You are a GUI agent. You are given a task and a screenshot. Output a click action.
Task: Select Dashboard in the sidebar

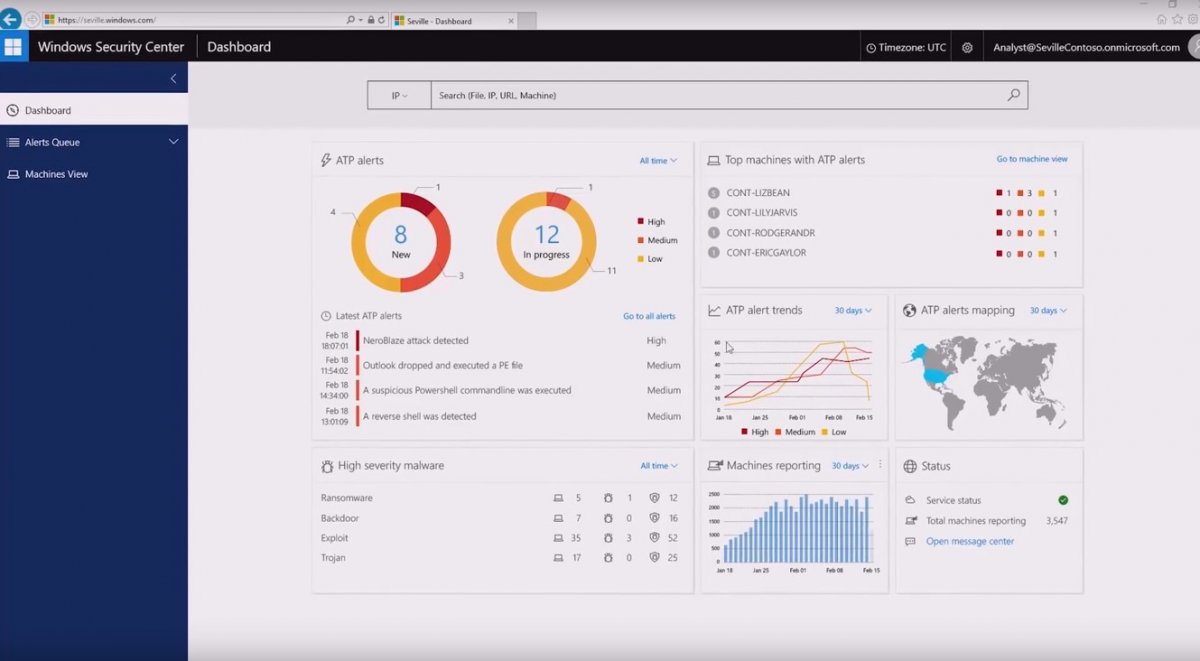[94, 110]
